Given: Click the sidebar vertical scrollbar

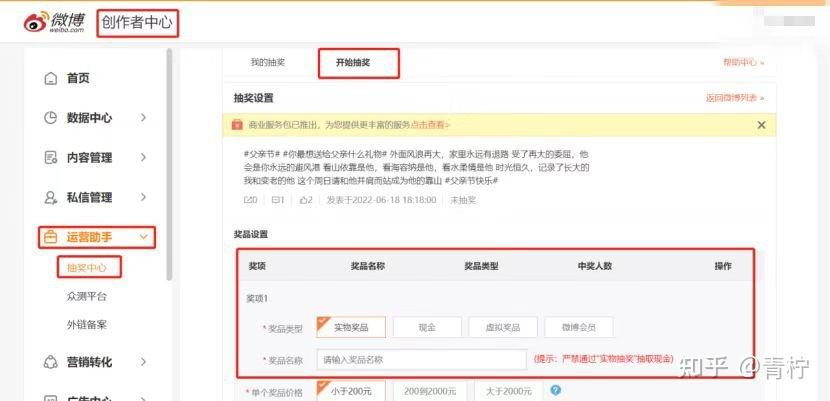Looking at the screenshot, I should coord(169,164).
